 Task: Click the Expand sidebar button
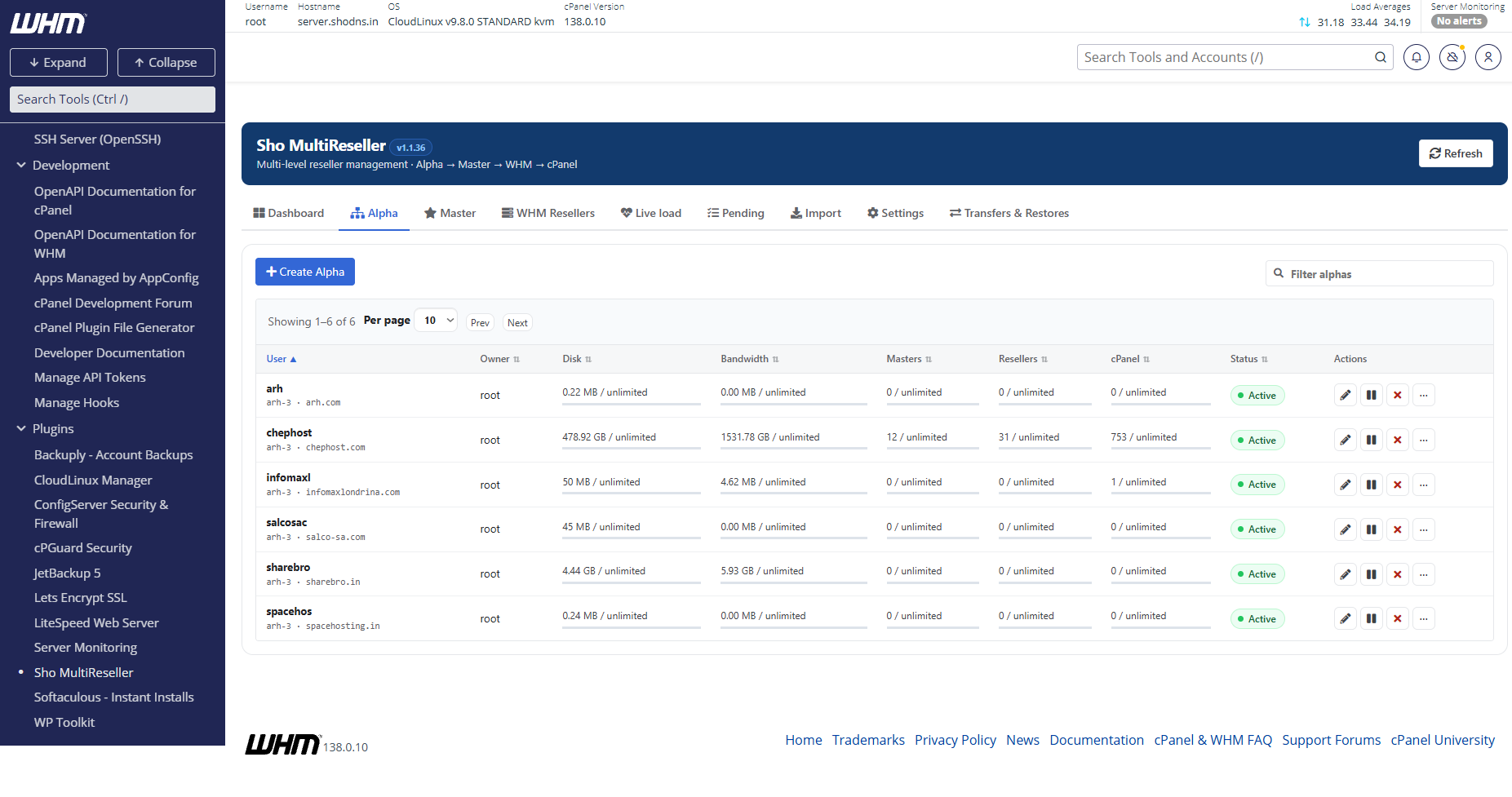(59, 62)
